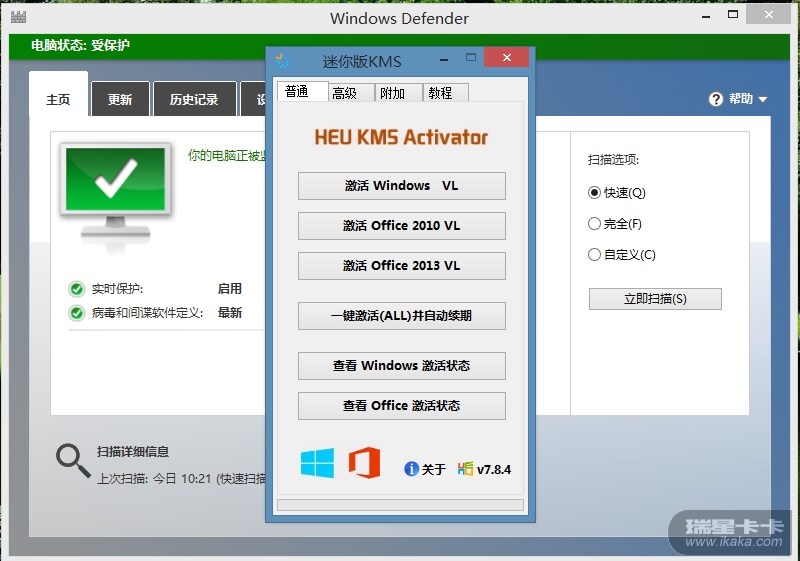Open the 历史记录 tab in Windows Defender
800x561 pixels.
point(194,99)
